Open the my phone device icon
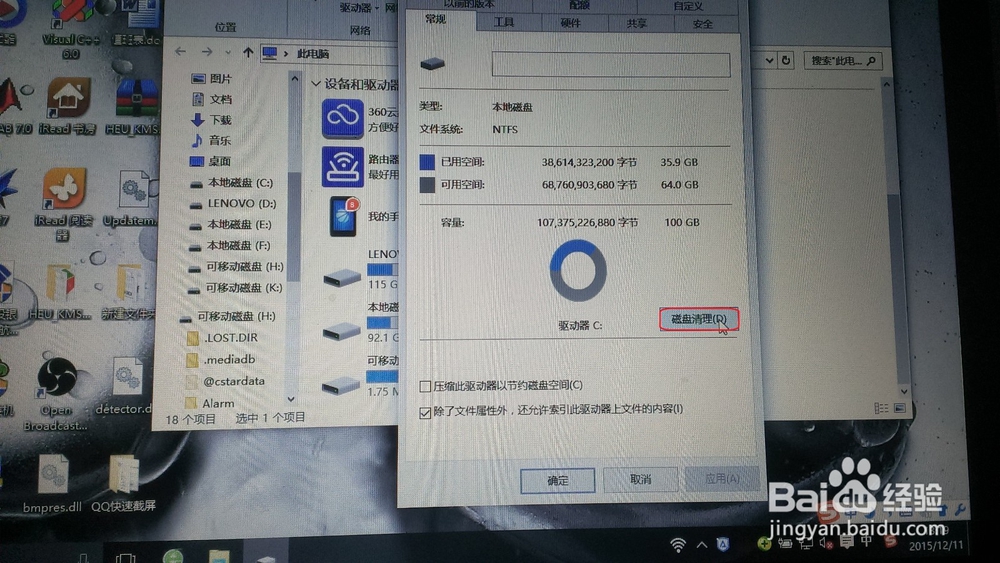Screen dimensions: 1000x563 (343, 216)
